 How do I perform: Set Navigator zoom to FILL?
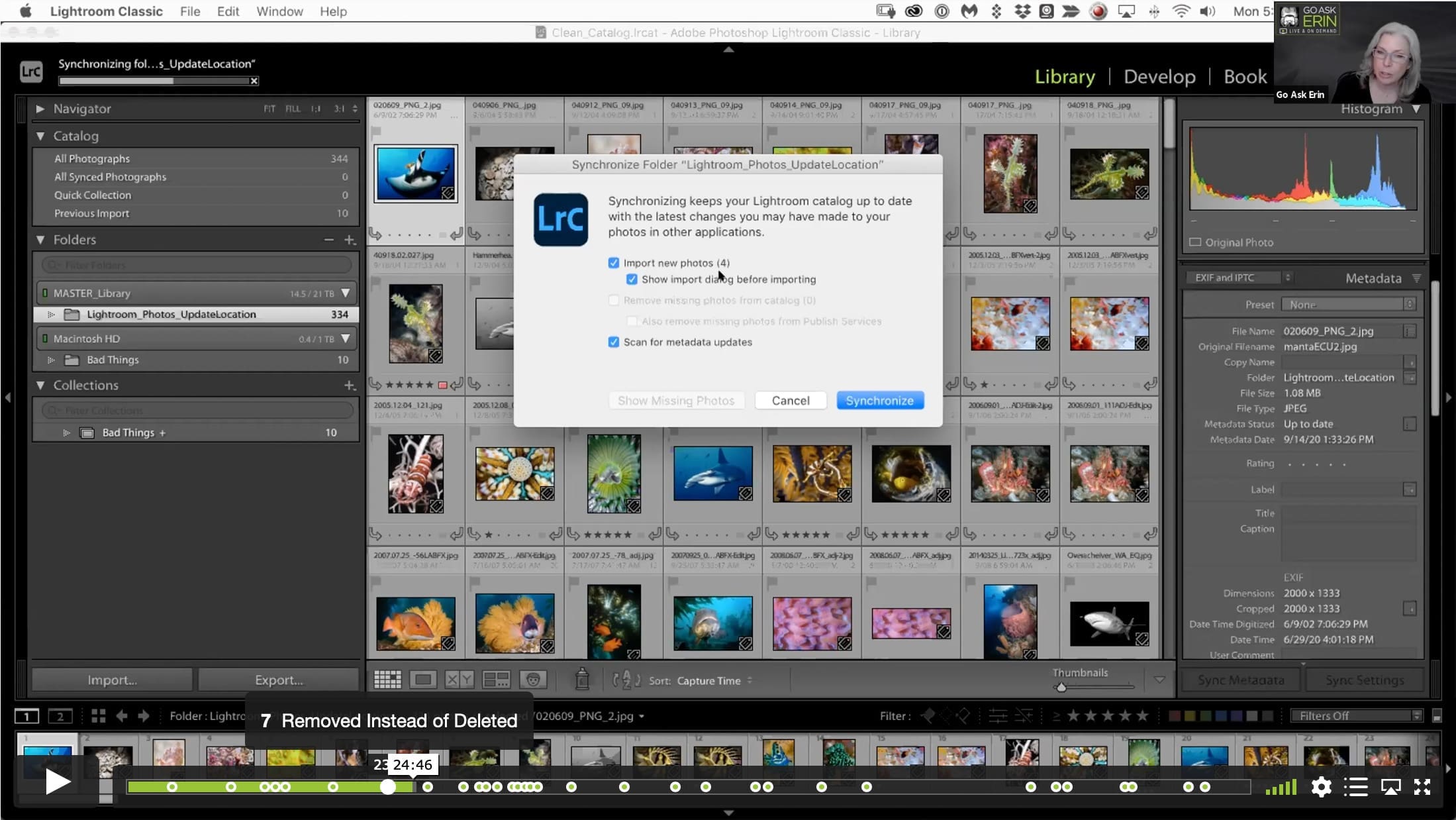(293, 109)
